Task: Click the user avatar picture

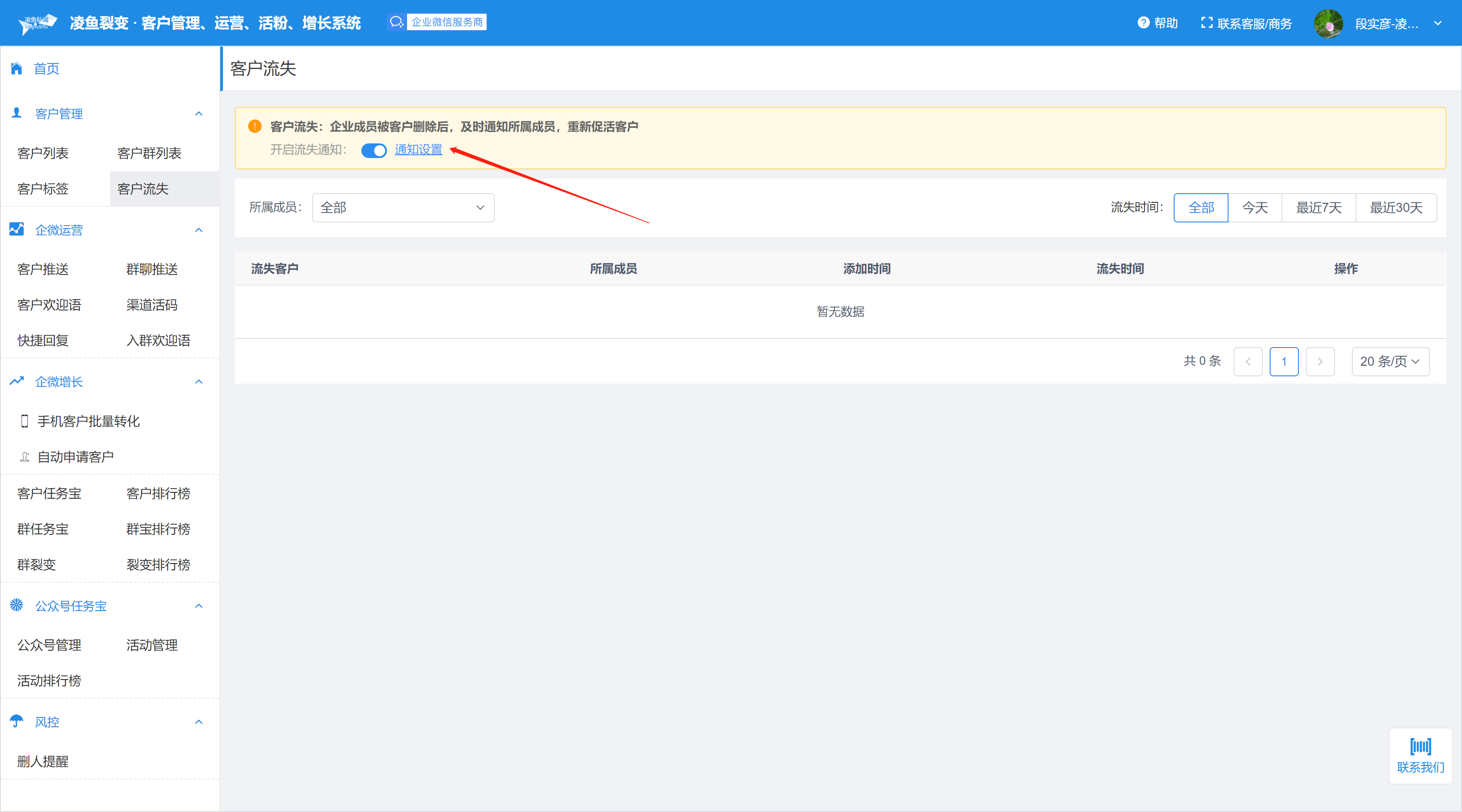Action: [x=1328, y=23]
